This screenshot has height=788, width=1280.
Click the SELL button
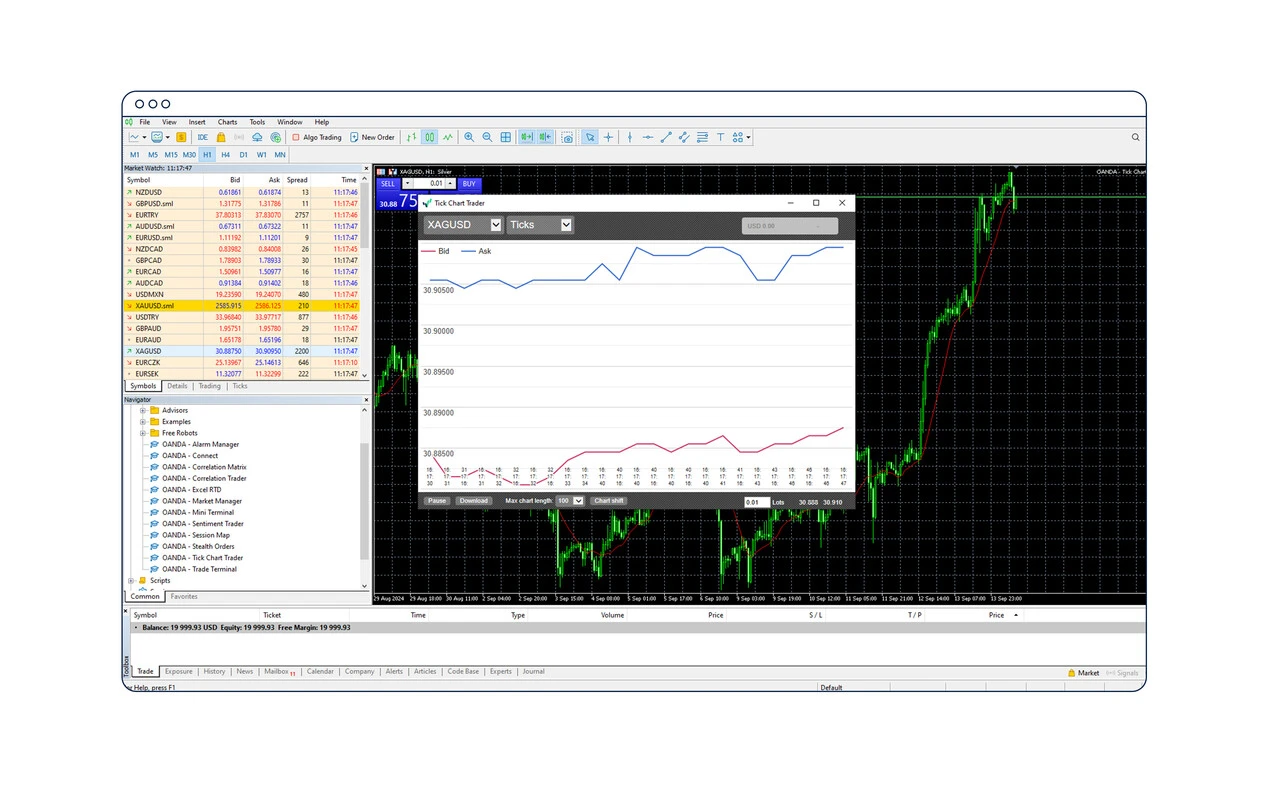pos(387,184)
